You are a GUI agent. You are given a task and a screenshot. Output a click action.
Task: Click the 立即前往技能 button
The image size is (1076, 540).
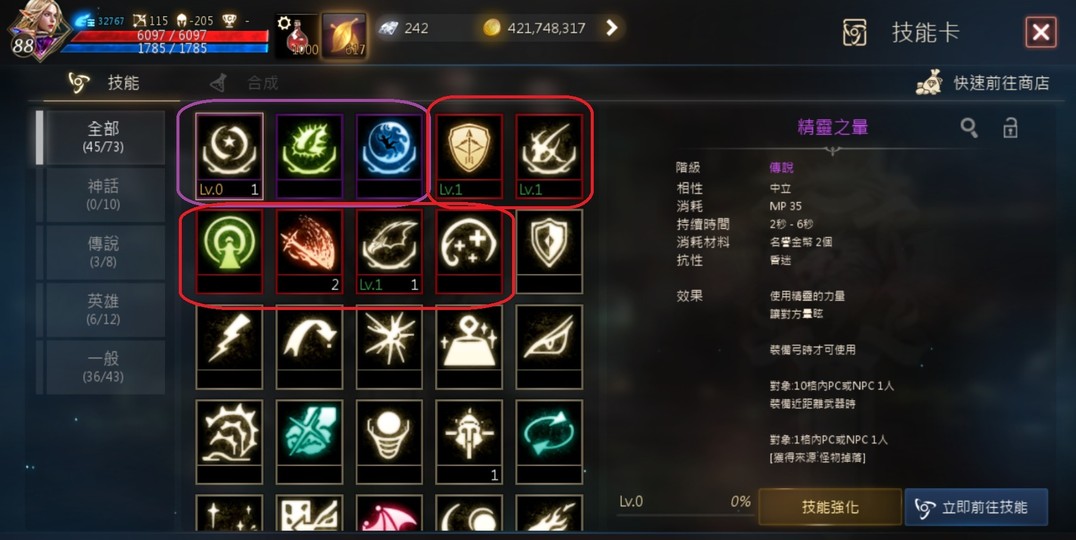(x=976, y=507)
